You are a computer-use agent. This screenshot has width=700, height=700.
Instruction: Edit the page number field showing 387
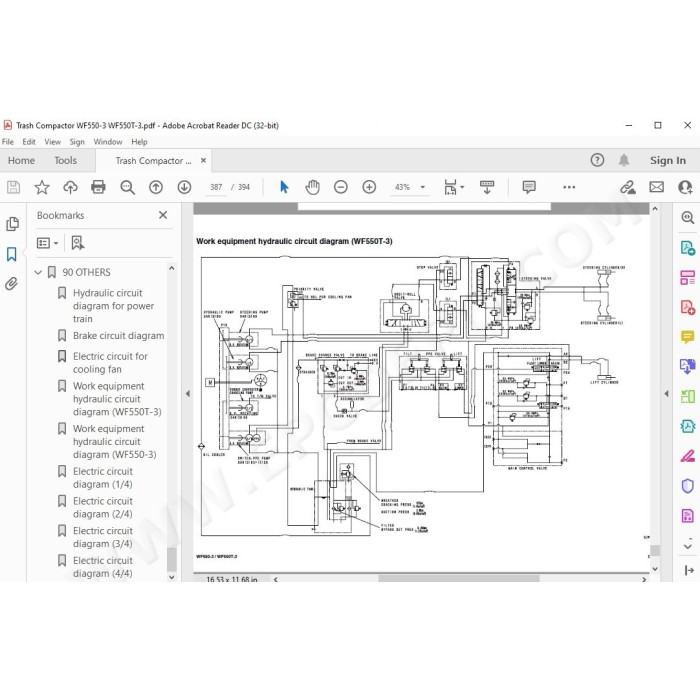(x=216, y=187)
